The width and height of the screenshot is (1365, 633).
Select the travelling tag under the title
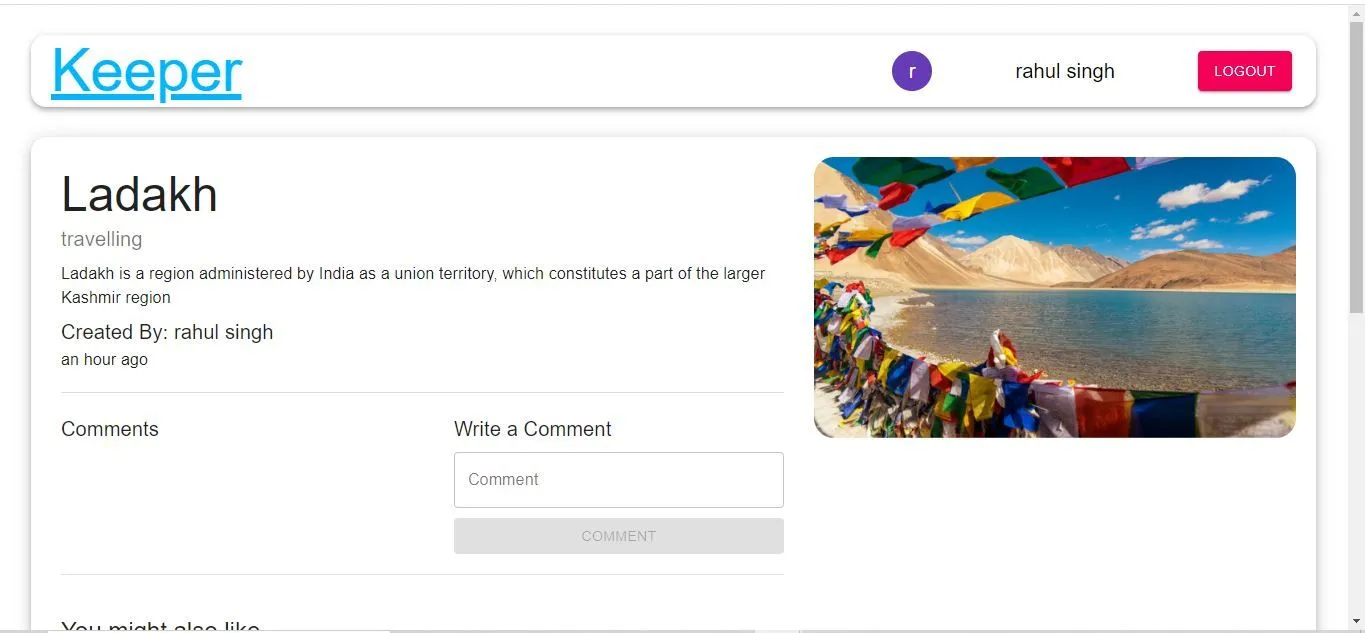tap(102, 239)
